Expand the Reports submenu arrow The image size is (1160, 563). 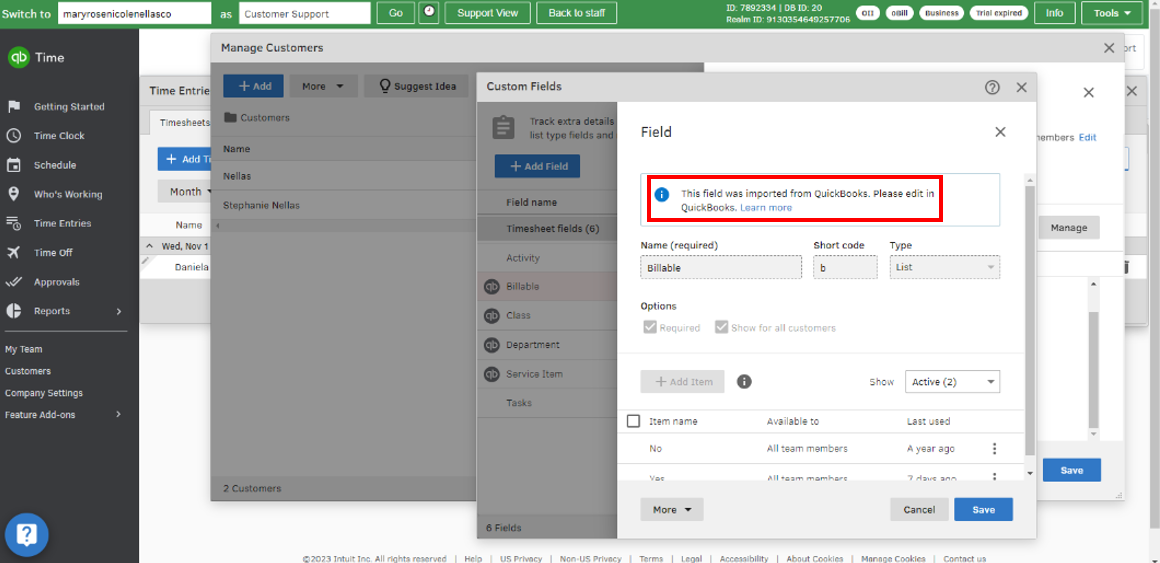pyautogui.click(x=118, y=311)
